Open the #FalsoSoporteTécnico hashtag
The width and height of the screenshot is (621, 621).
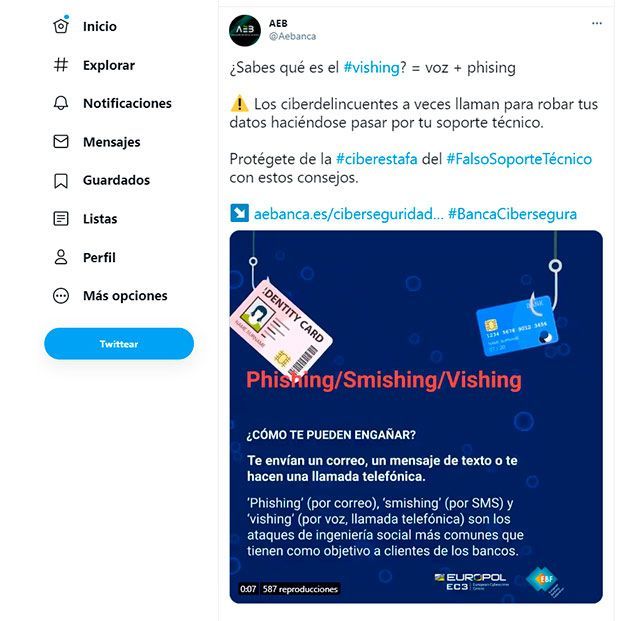click(519, 159)
